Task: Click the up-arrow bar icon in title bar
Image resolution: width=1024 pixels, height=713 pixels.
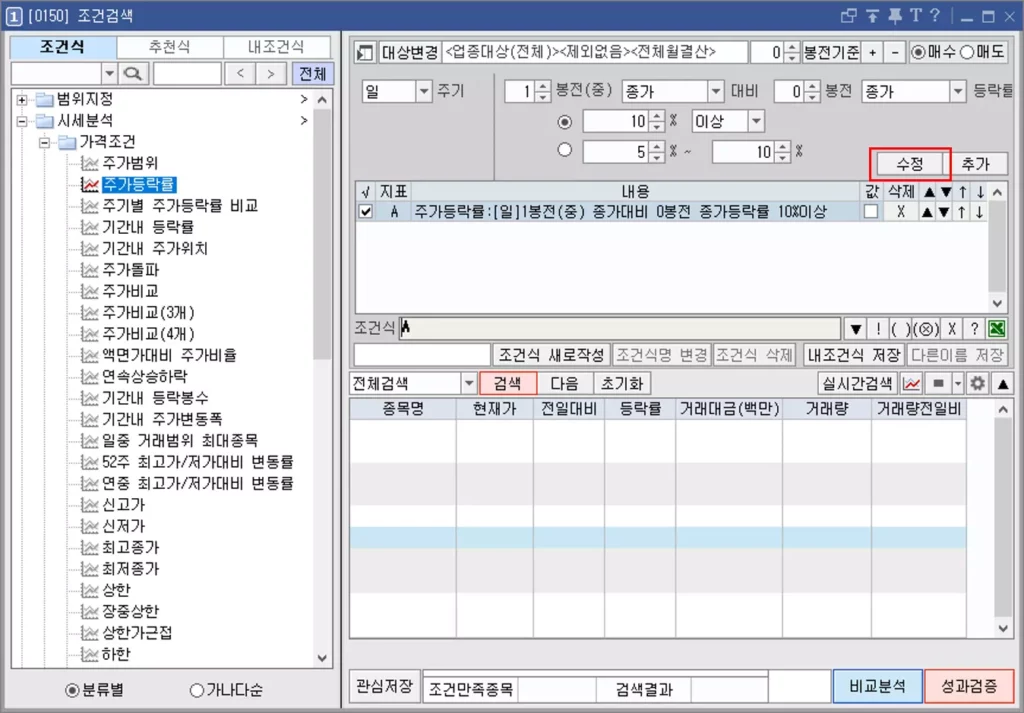Action: tap(872, 16)
